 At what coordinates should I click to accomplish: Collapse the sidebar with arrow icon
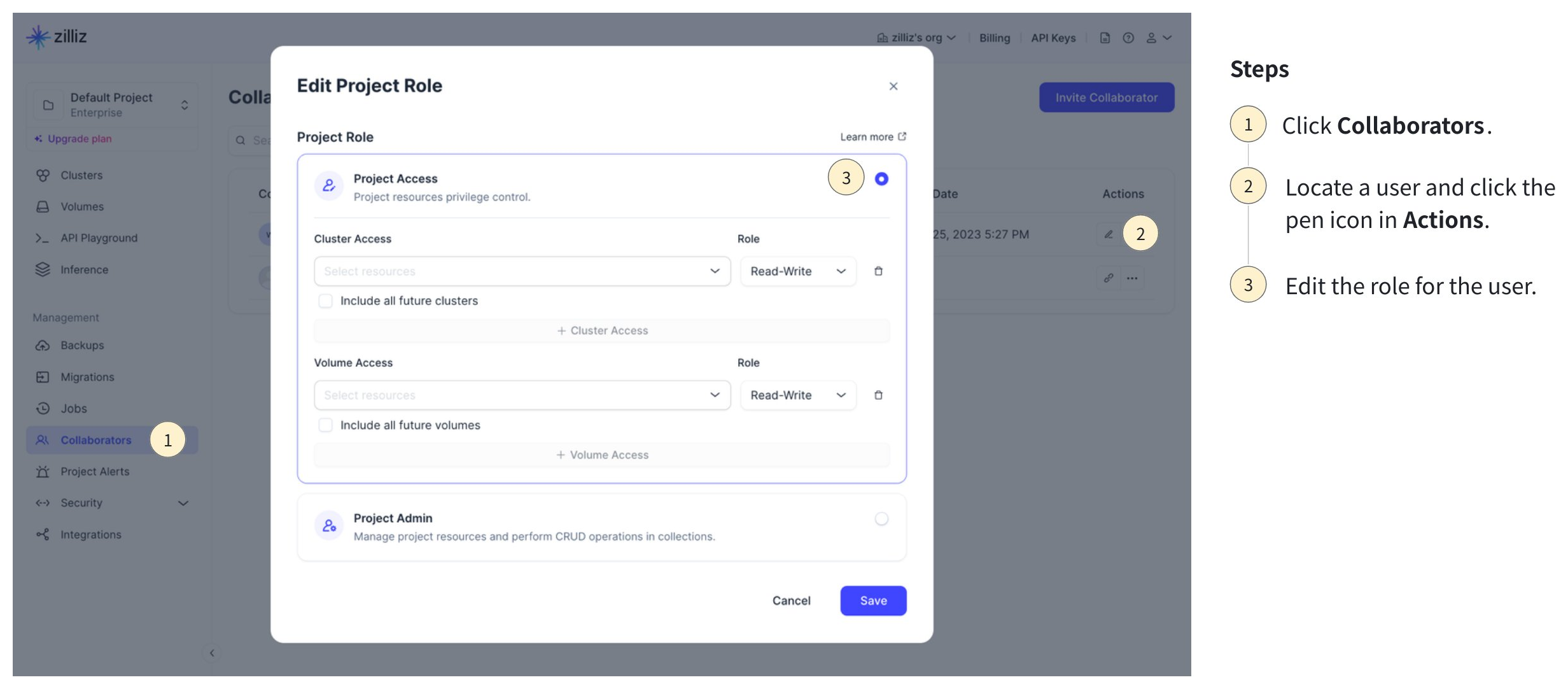(212, 653)
